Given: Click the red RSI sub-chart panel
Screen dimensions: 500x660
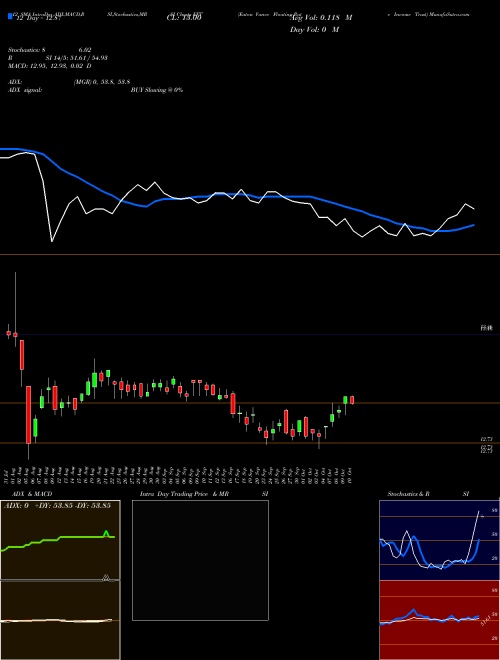Looking at the screenshot, I should [x=439, y=620].
